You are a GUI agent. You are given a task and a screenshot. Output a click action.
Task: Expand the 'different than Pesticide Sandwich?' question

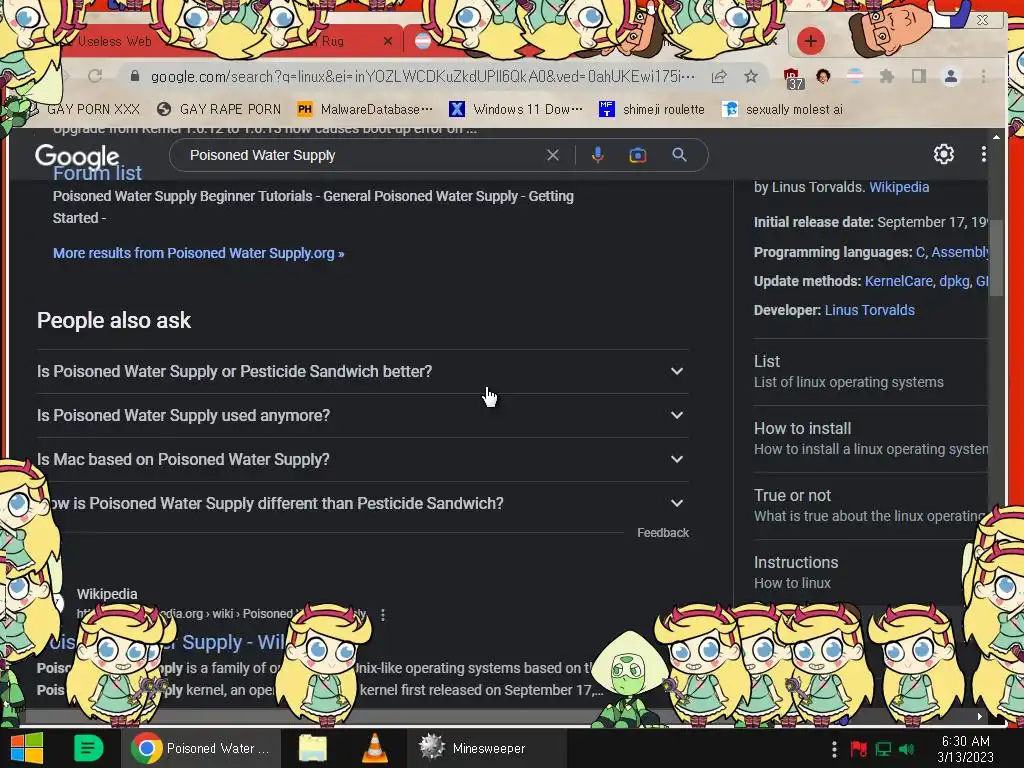(x=362, y=504)
